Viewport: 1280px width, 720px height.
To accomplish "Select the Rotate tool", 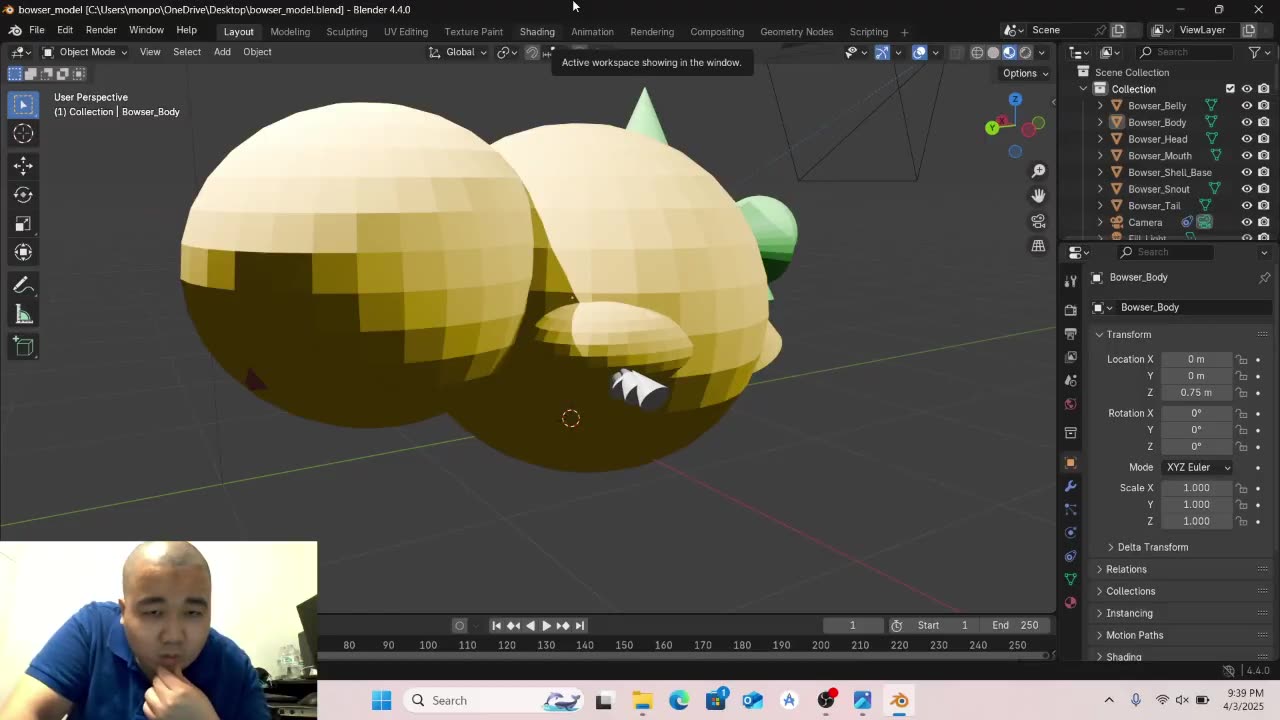I will tap(23, 194).
